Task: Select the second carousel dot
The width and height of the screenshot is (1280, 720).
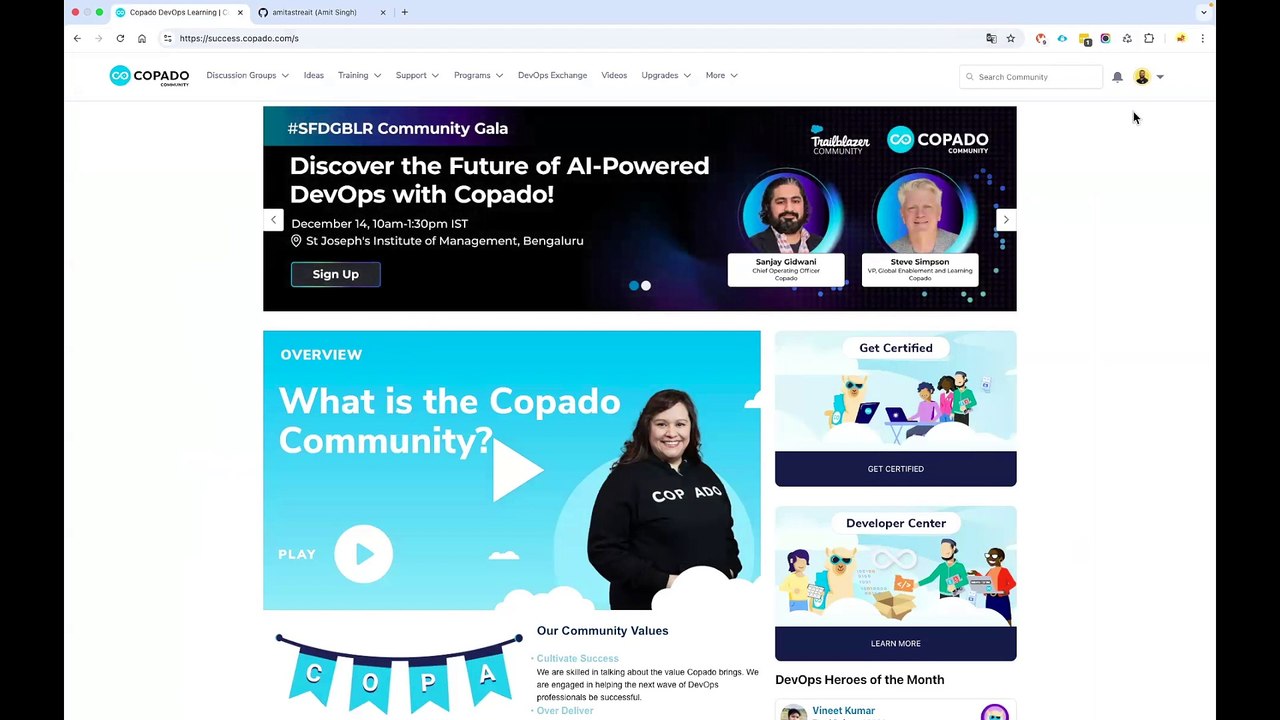Action: (x=646, y=286)
